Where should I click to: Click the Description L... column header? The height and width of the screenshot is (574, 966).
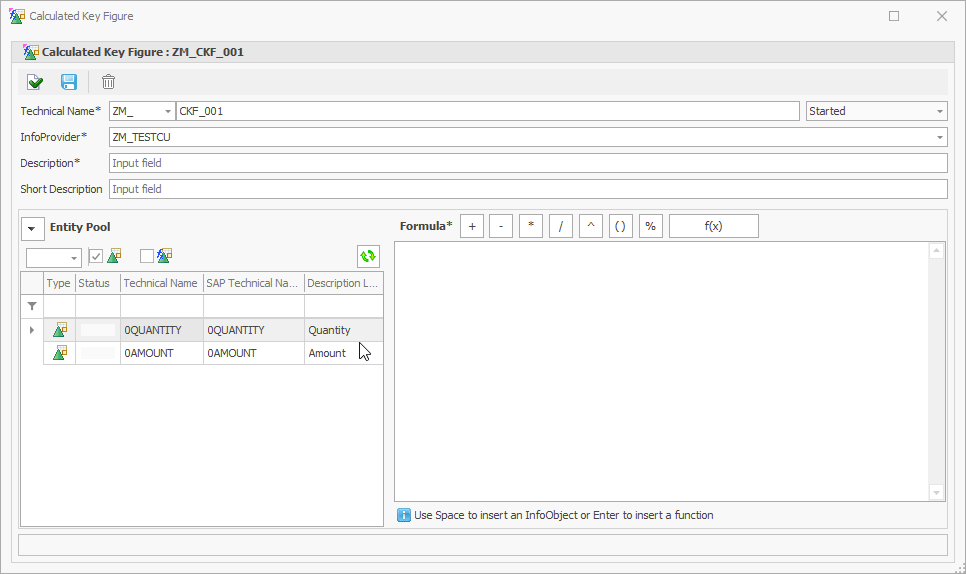(x=341, y=283)
